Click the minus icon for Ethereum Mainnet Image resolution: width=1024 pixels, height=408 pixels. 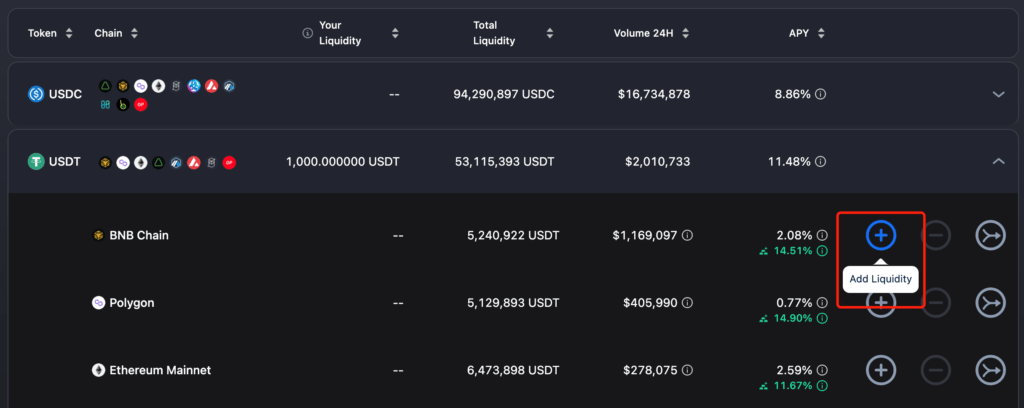click(x=935, y=369)
